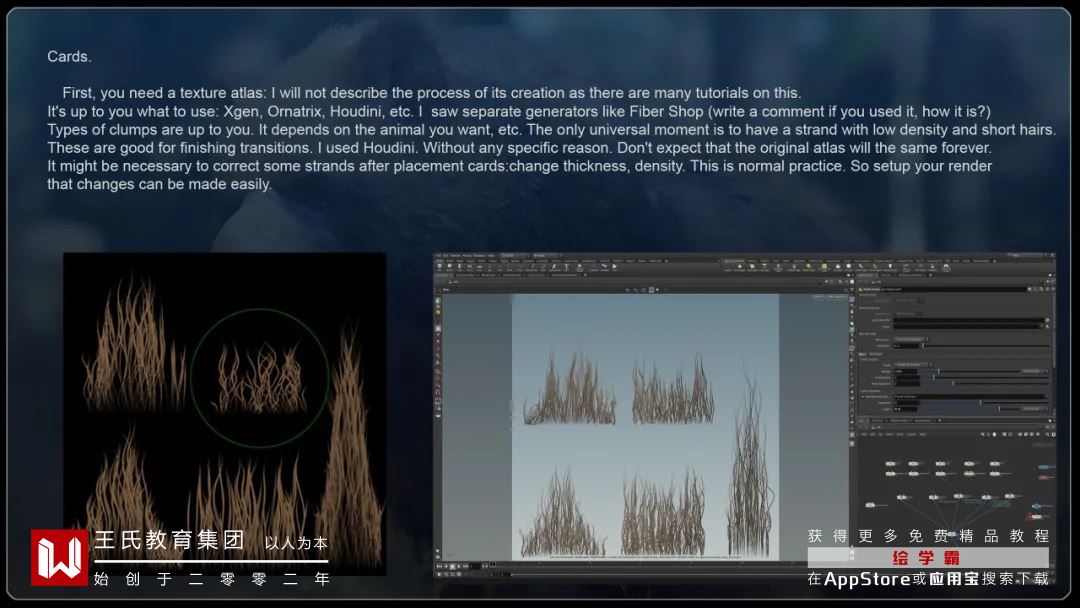The width and height of the screenshot is (1080, 608).
Task: Select the Font (T) shelf tool
Action: pos(566,266)
